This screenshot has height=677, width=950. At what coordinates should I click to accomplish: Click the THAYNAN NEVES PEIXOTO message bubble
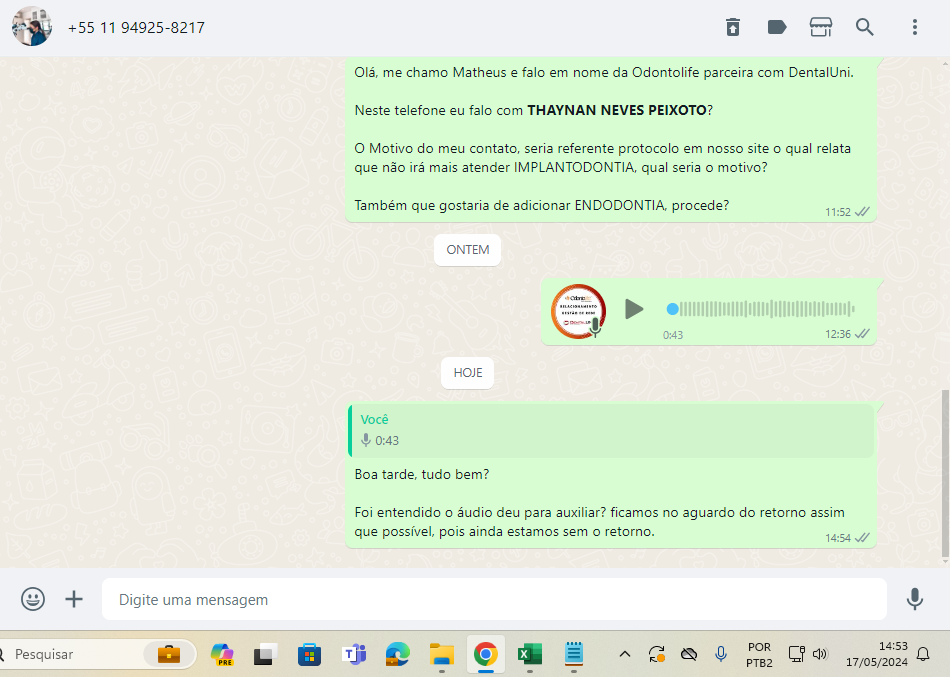point(611,139)
